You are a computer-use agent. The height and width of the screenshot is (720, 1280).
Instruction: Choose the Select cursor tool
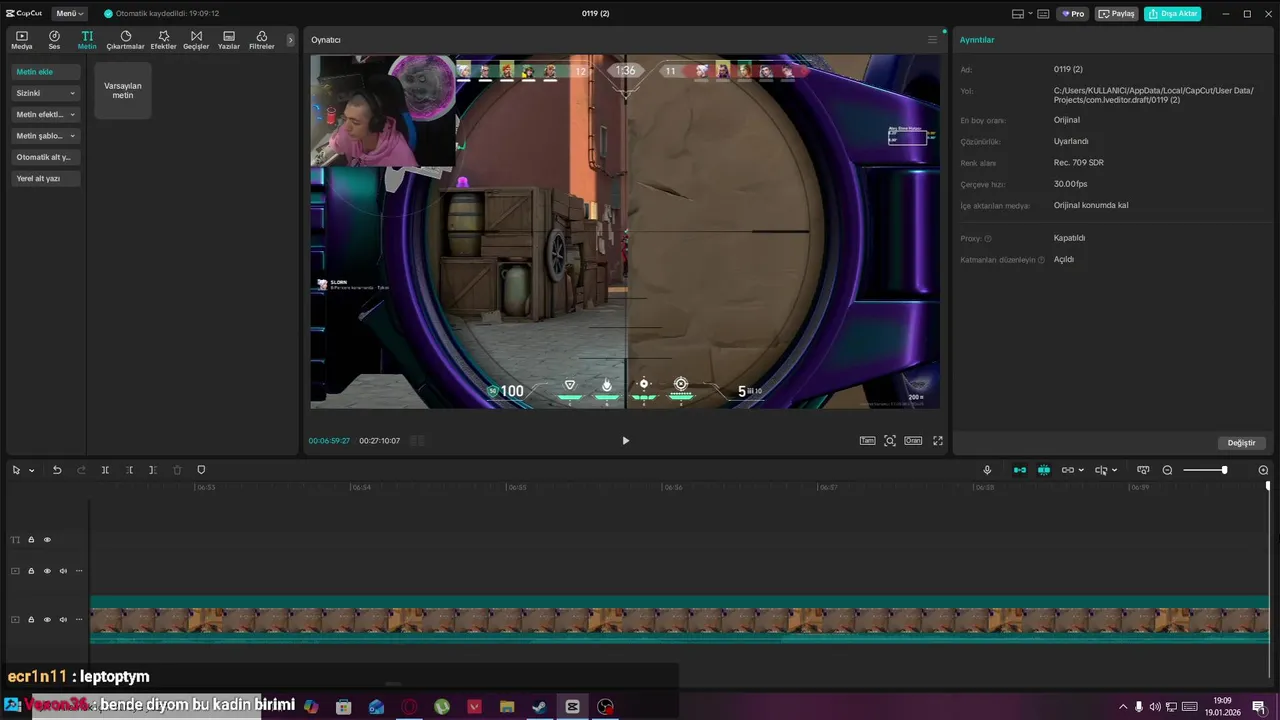pyautogui.click(x=16, y=470)
